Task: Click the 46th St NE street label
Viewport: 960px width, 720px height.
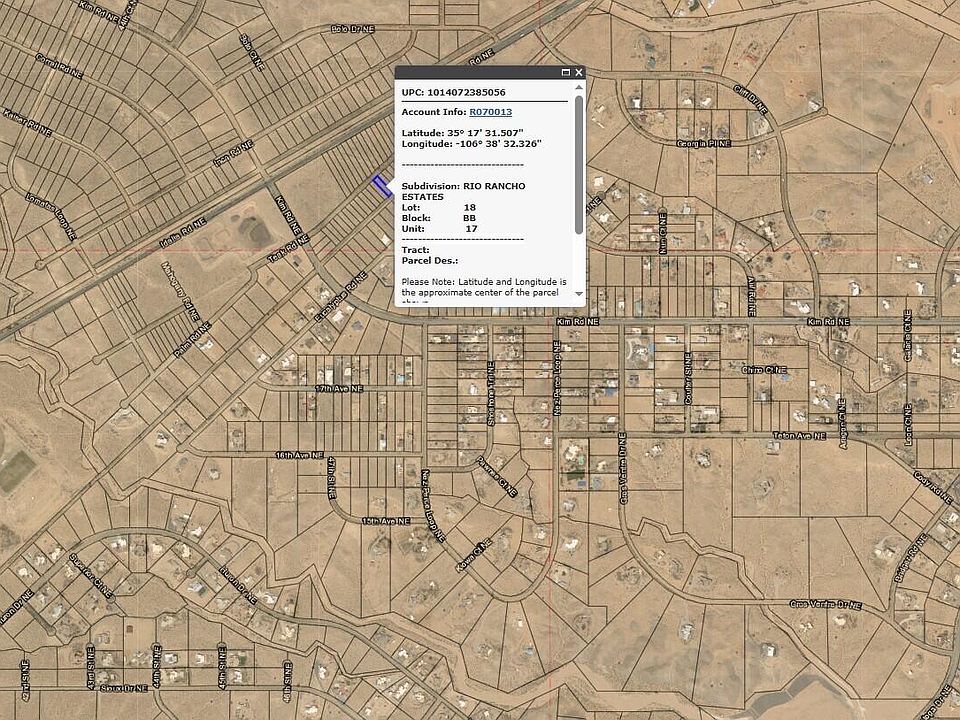Action: point(287,681)
